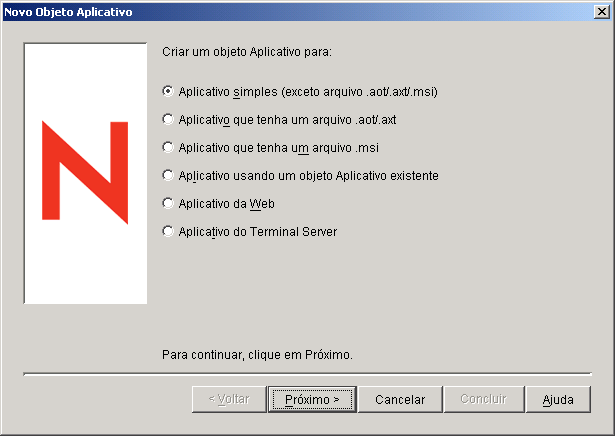Click "Para continuar, clique em Próximo." text
The width and height of the screenshot is (615, 436).
coord(257,354)
